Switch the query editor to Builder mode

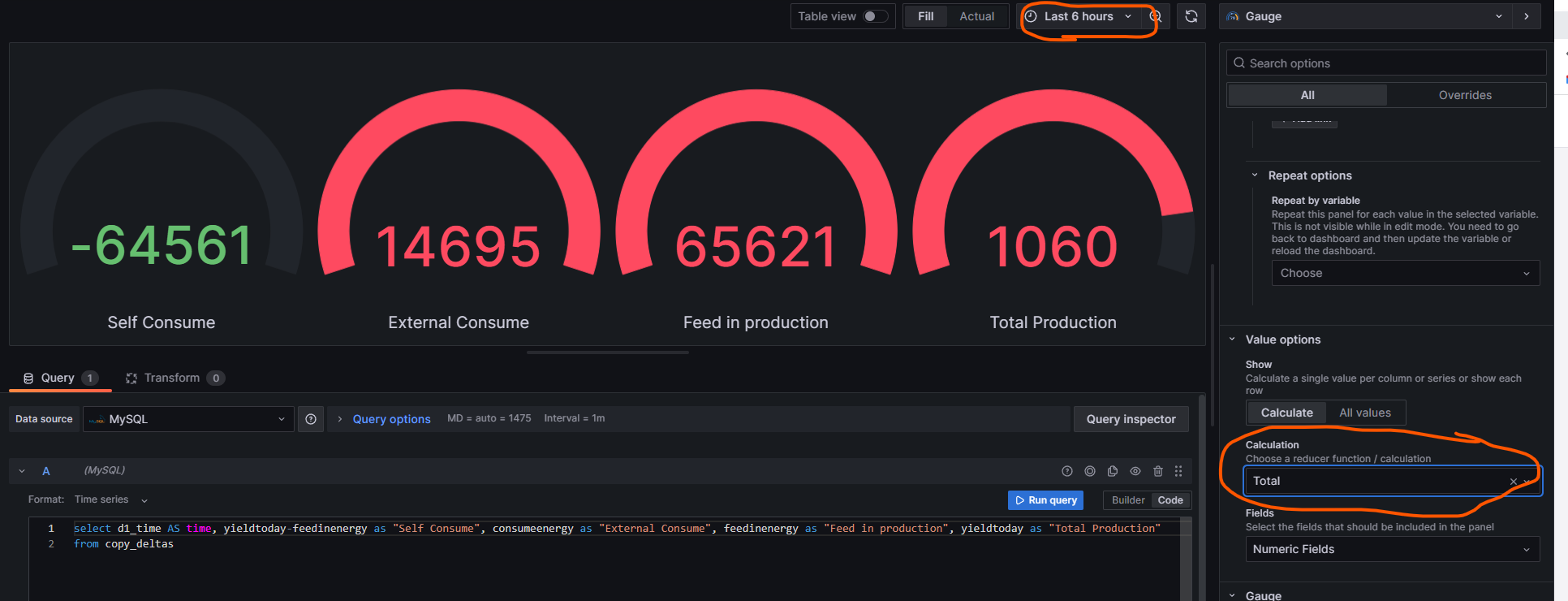pyautogui.click(x=1128, y=500)
